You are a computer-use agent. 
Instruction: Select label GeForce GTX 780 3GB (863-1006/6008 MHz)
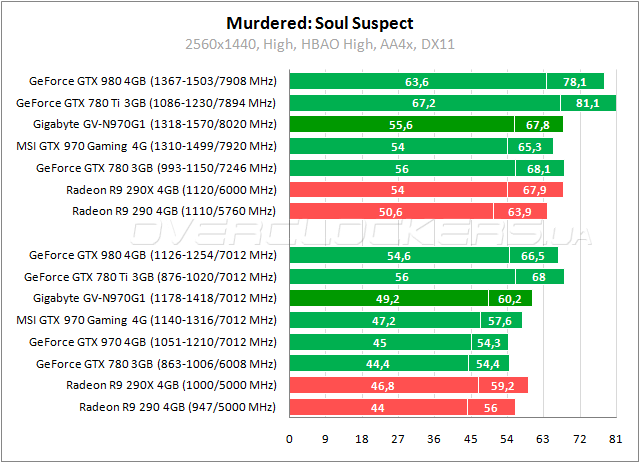[x=156, y=364]
